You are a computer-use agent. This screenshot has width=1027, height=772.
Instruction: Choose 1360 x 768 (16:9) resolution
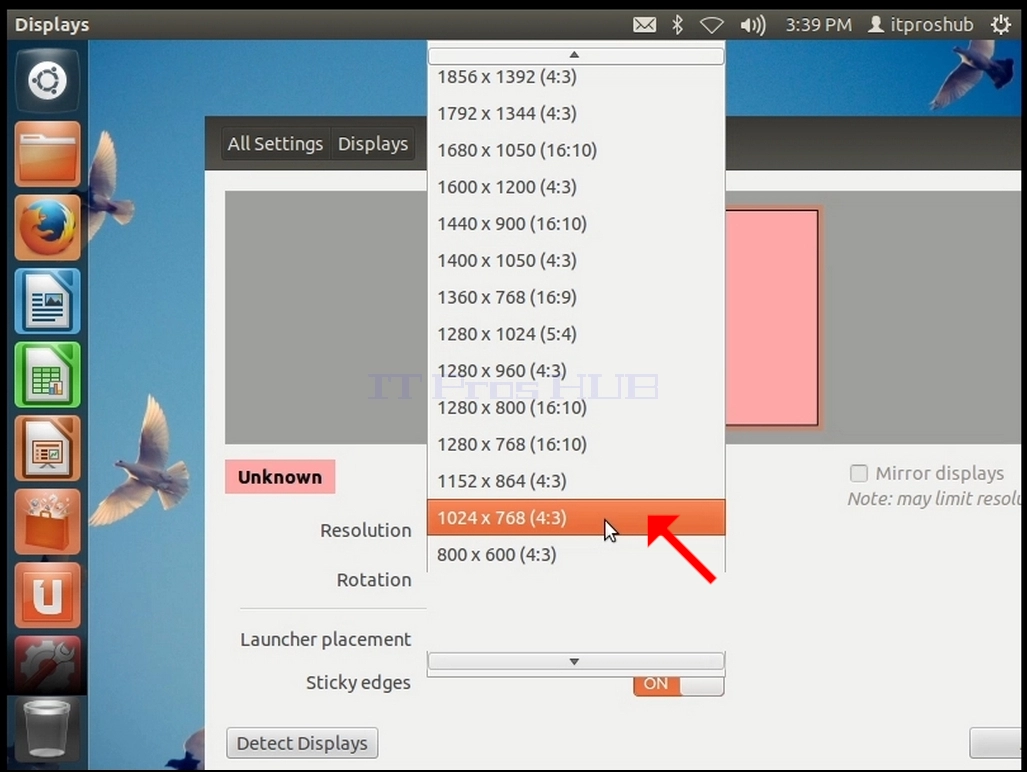[x=576, y=297]
